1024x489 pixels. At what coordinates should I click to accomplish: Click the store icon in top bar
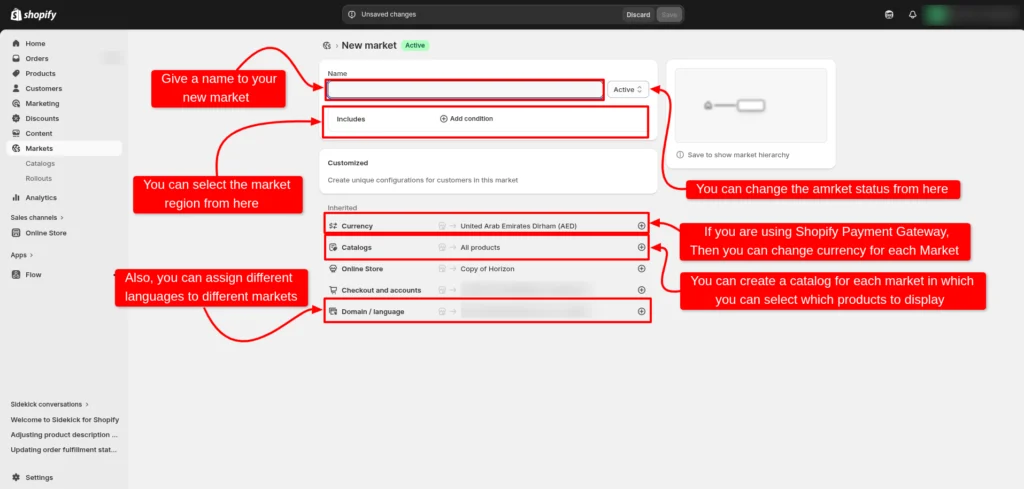(x=889, y=14)
